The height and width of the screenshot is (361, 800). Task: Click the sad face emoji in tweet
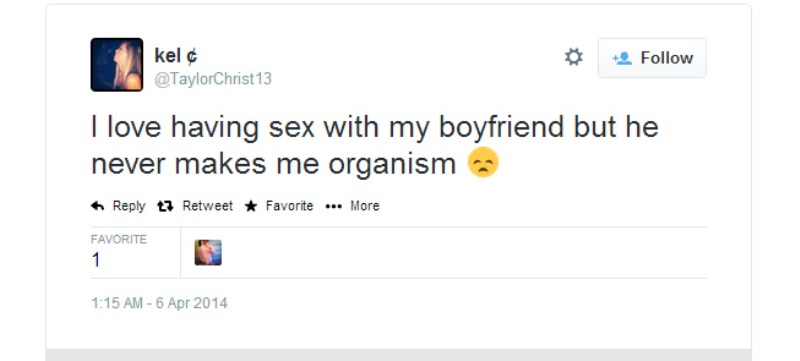coord(483,163)
